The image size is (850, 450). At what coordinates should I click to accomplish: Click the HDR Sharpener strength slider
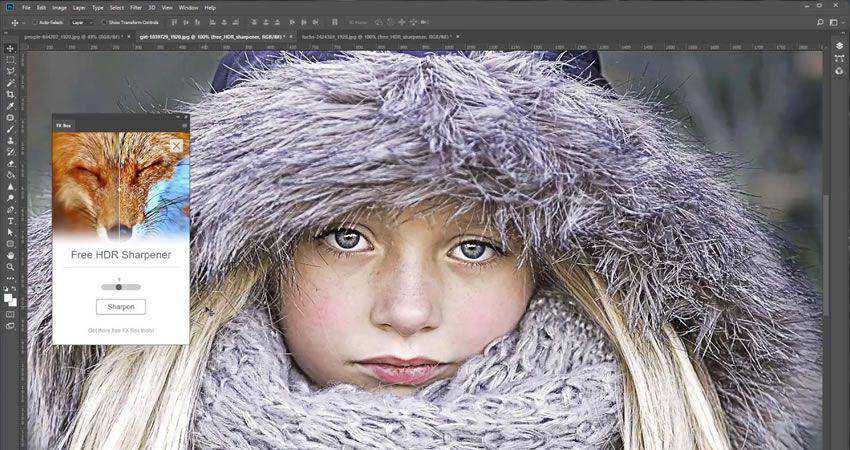pos(120,287)
